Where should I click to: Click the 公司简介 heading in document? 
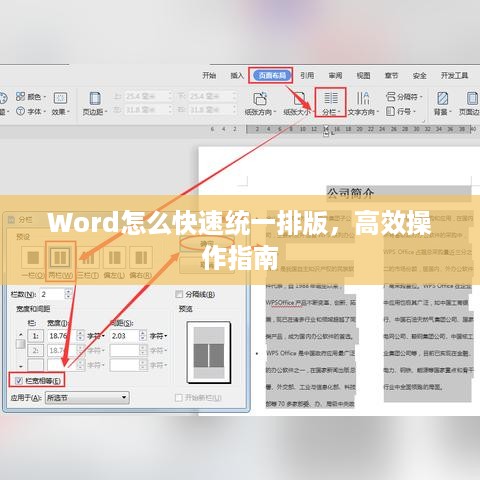(350, 193)
